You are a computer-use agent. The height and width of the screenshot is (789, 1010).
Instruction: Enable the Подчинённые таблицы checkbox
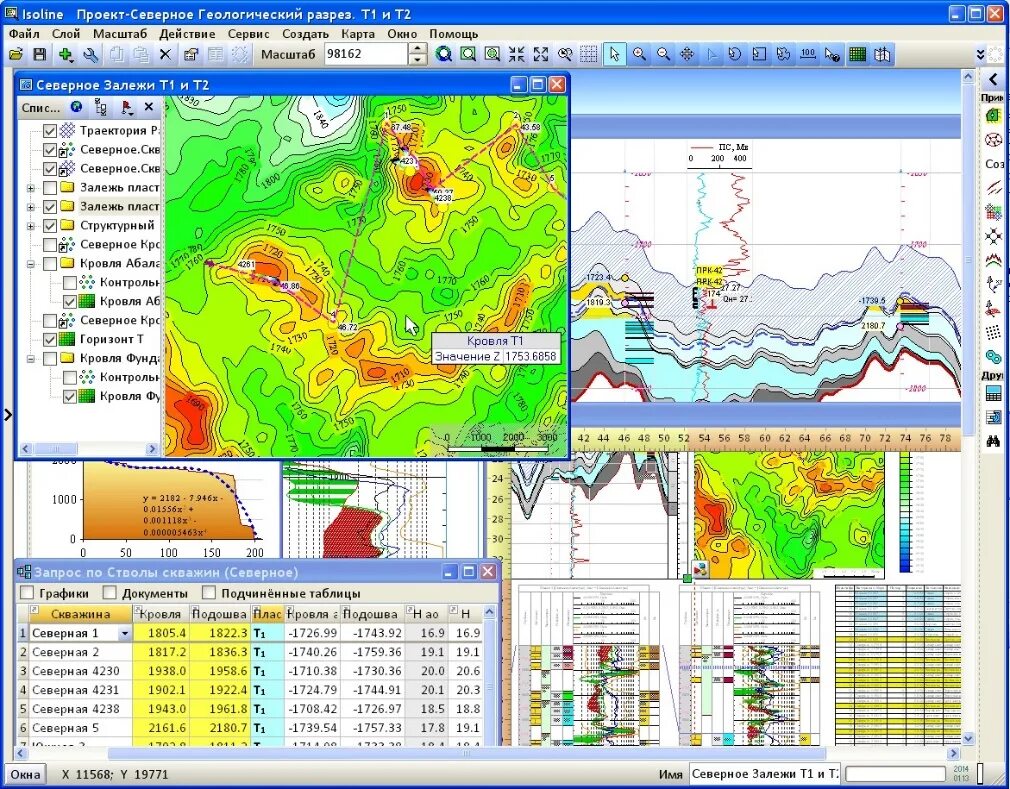tap(209, 593)
